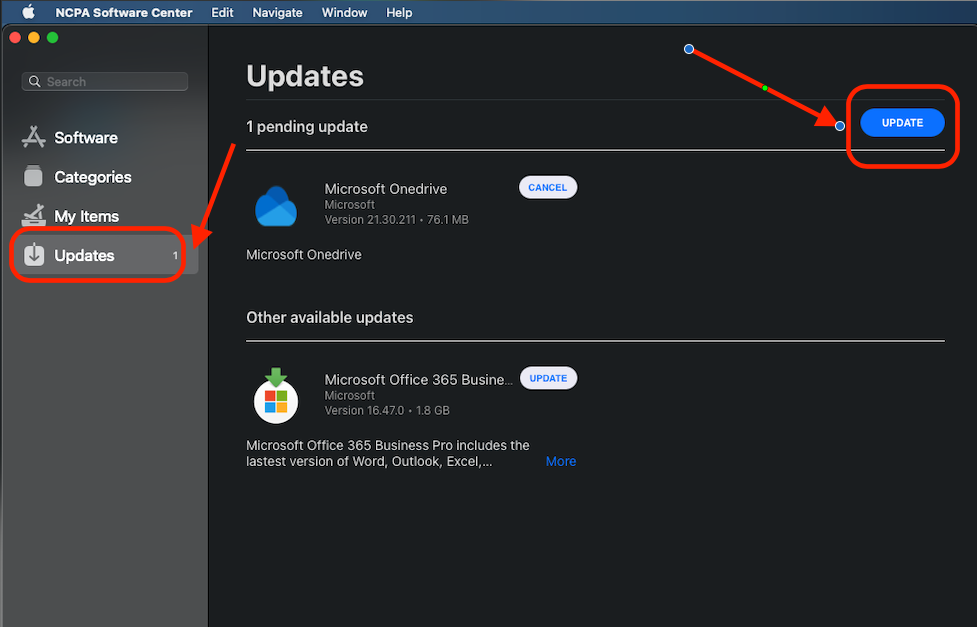Open the Navigate menu
Viewport: 977px width, 627px height.
click(277, 13)
